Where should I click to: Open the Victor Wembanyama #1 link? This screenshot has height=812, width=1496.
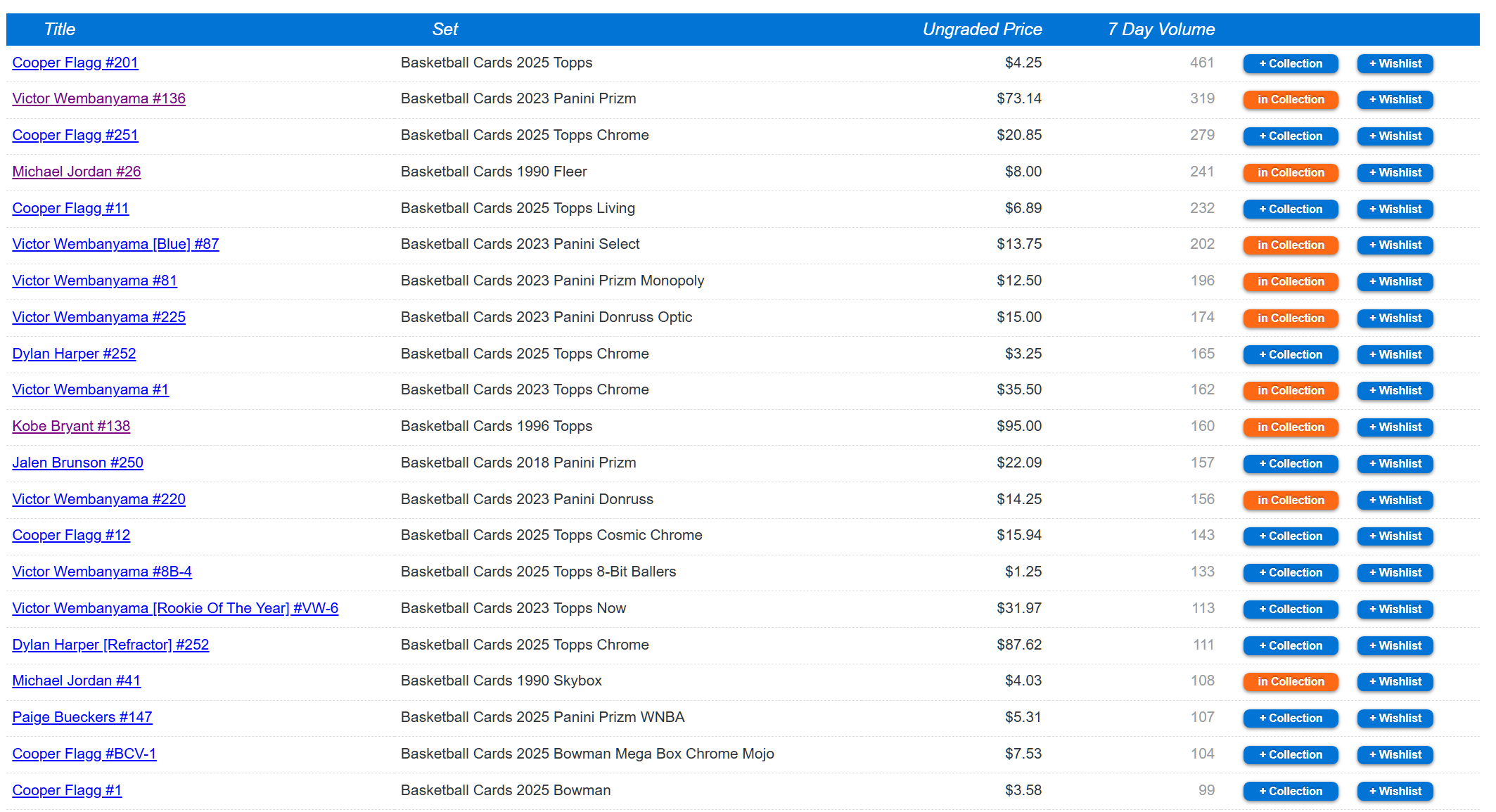pos(91,389)
